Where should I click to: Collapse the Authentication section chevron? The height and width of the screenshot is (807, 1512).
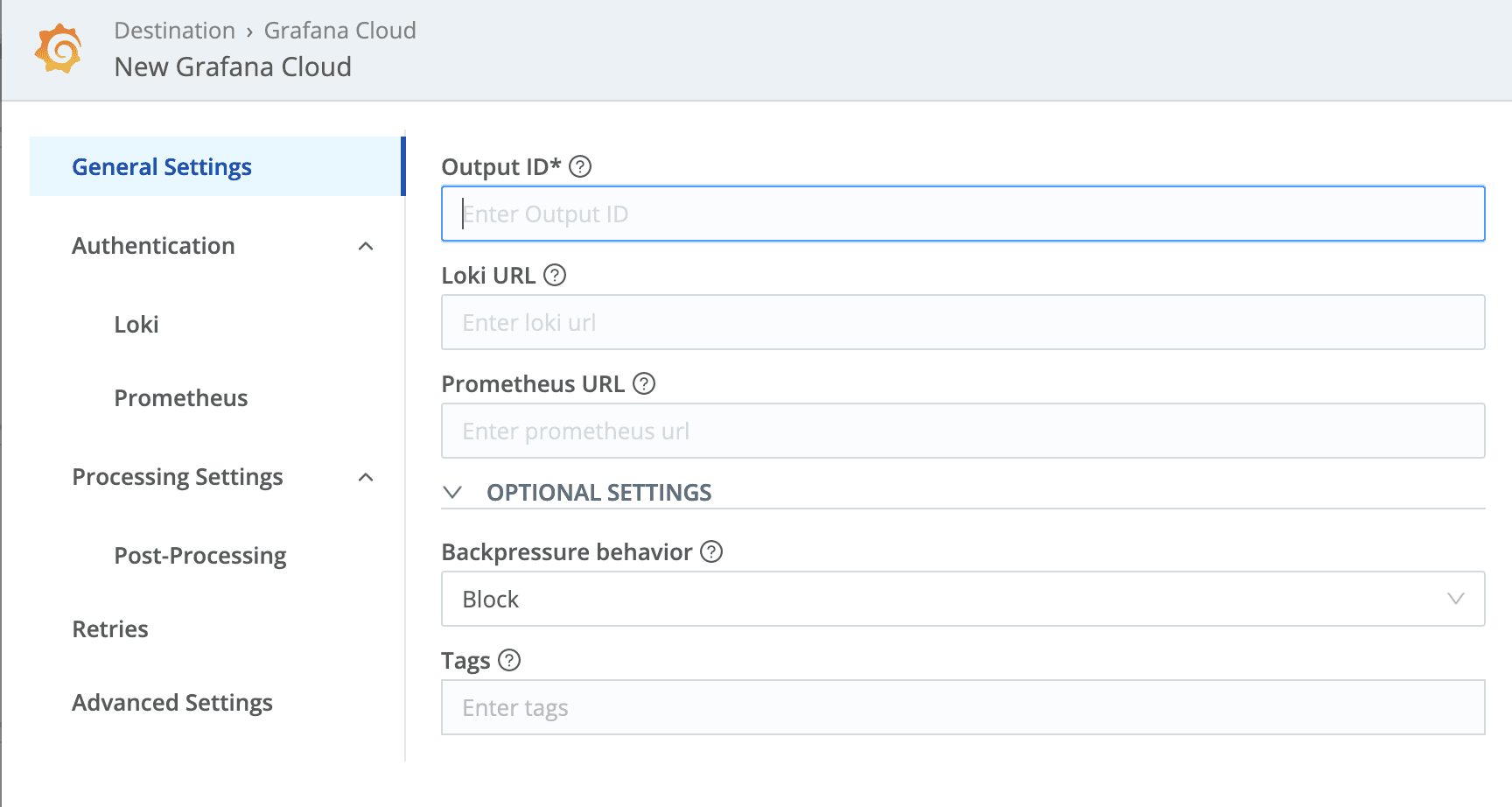click(366, 246)
